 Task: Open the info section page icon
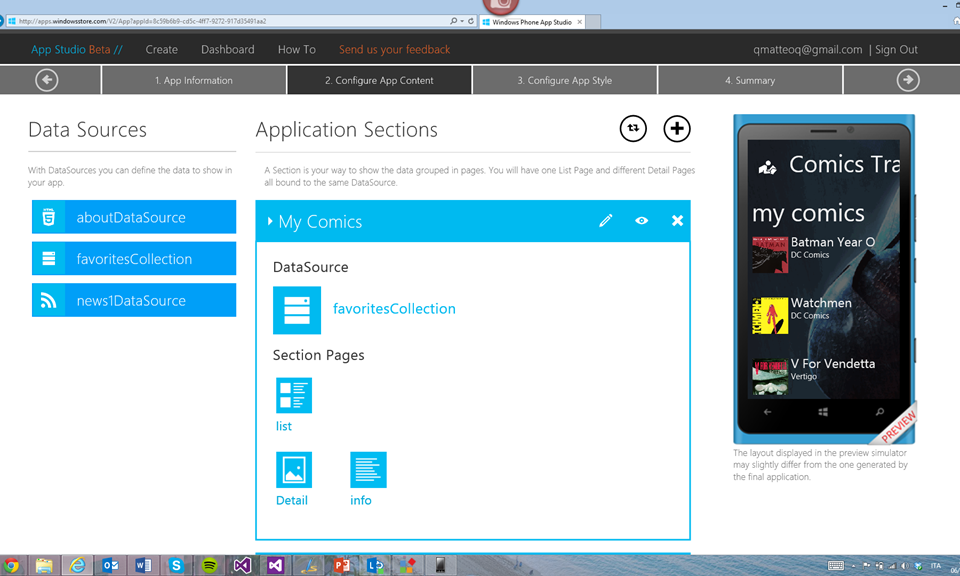(368, 469)
